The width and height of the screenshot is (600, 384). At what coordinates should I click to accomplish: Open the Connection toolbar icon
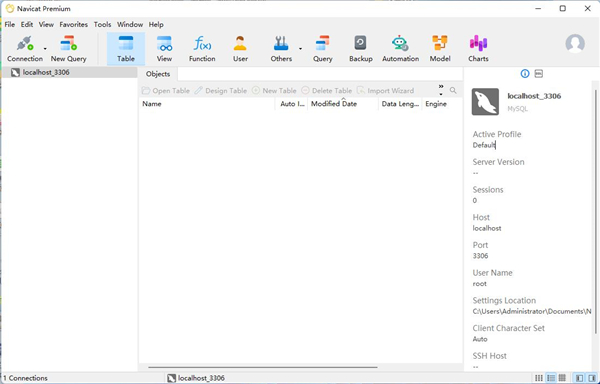point(25,43)
